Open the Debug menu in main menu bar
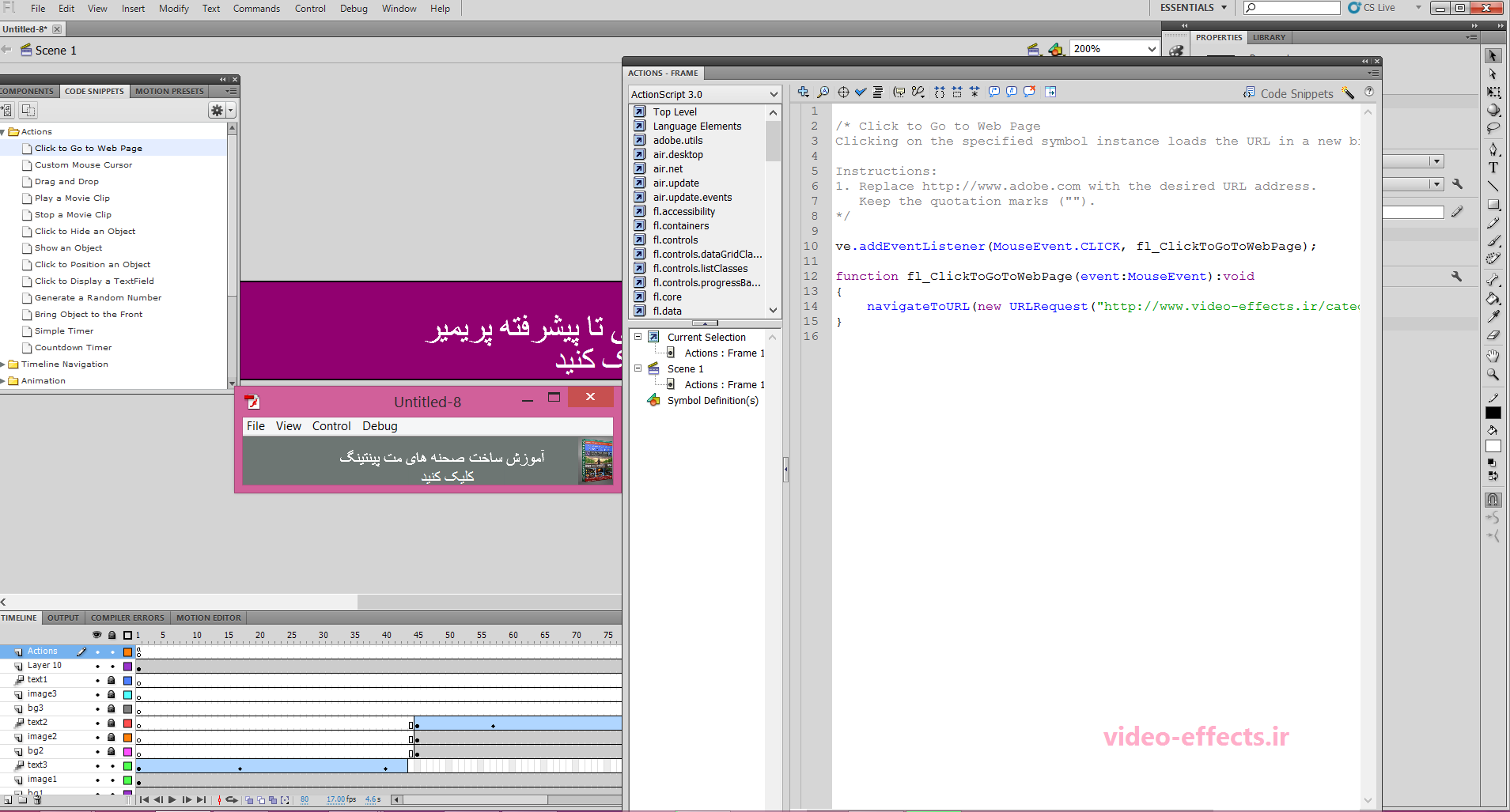The width and height of the screenshot is (1510, 812). pos(354,9)
